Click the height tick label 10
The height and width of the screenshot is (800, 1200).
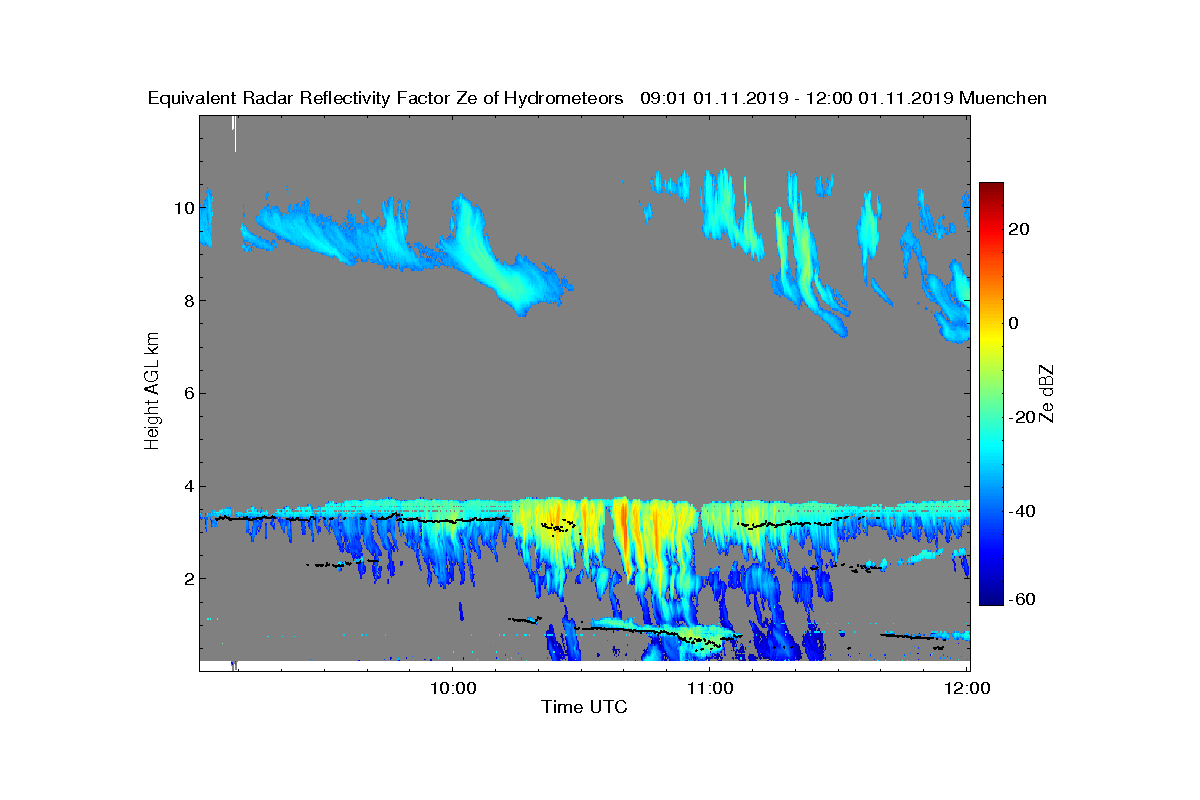pyautogui.click(x=184, y=208)
